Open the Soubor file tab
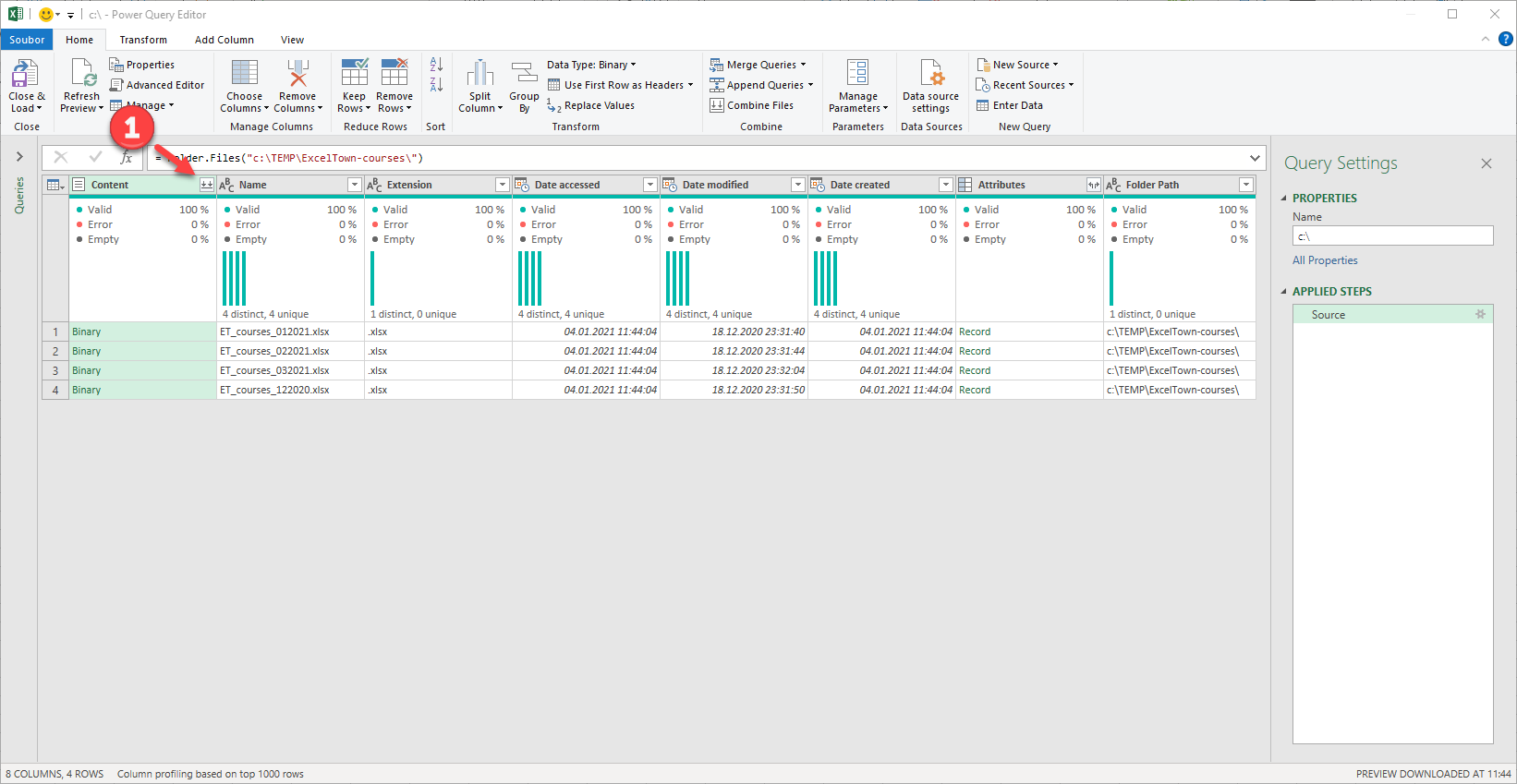Viewport: 1517px width, 784px height. tap(27, 40)
